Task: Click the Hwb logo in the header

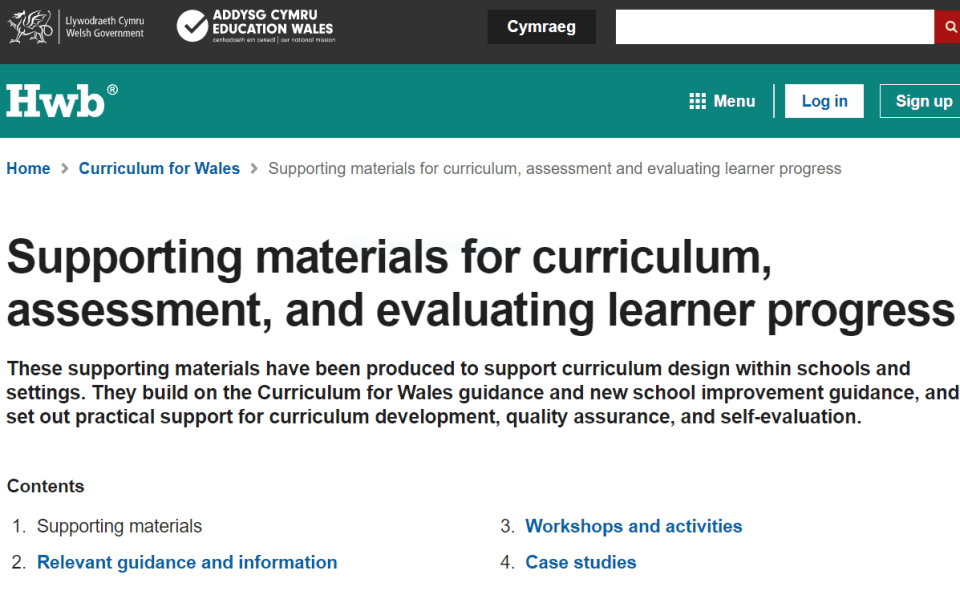Action: coord(55,100)
